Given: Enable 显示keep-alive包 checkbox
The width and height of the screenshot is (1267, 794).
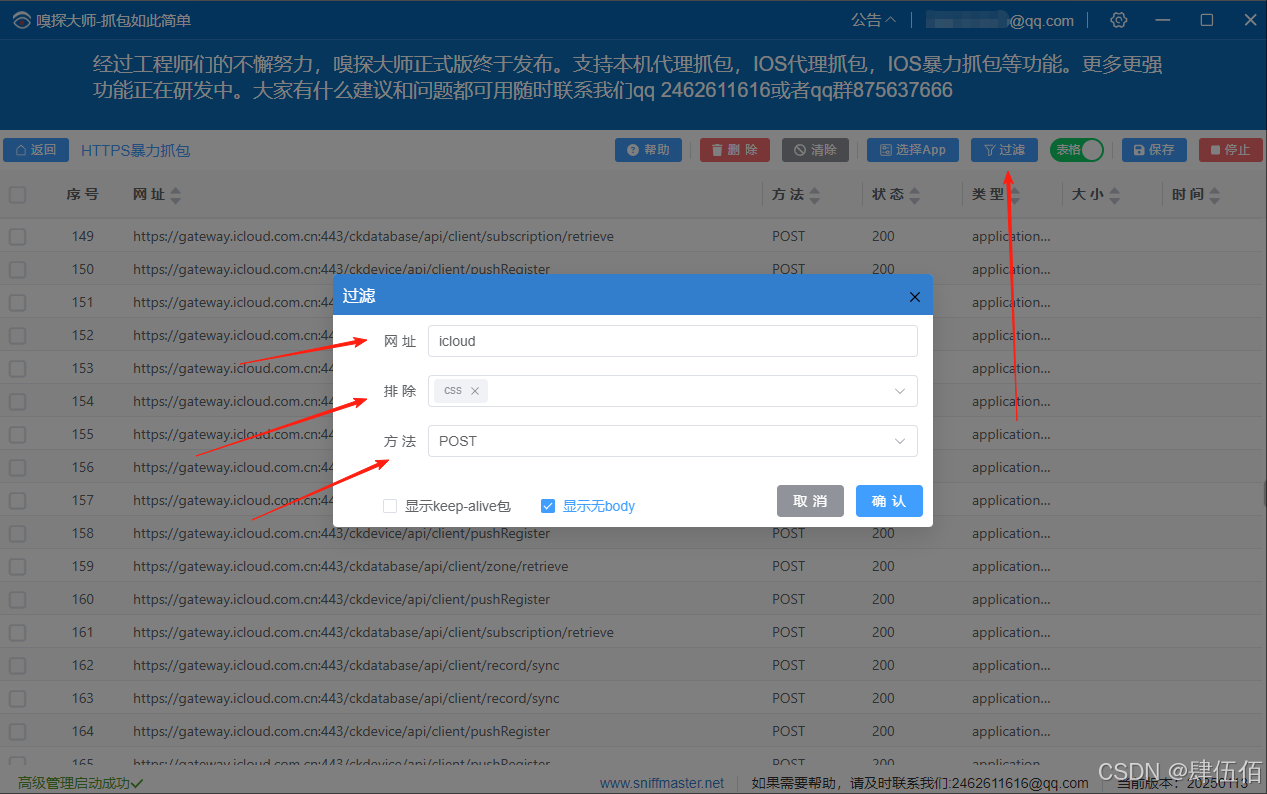Looking at the screenshot, I should point(390,506).
